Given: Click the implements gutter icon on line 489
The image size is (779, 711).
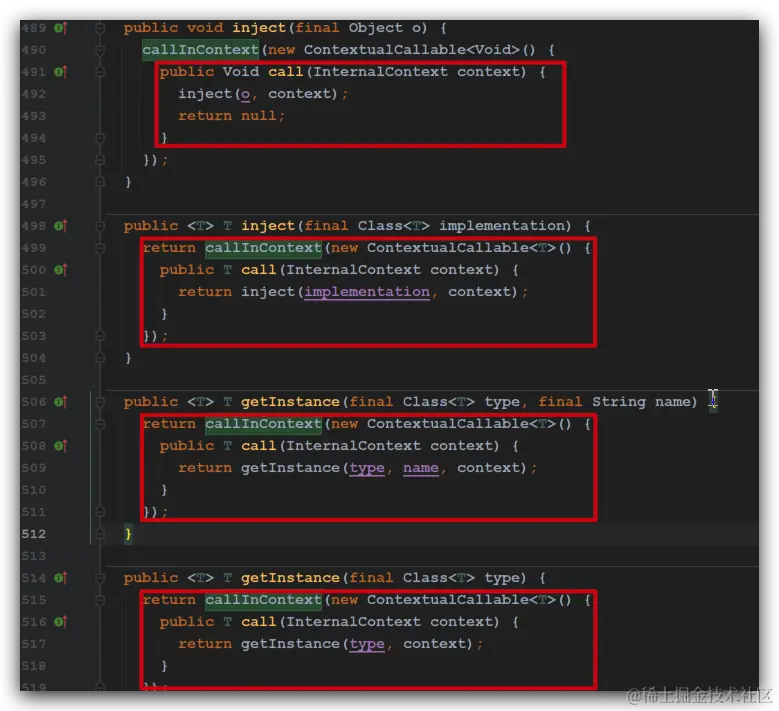Looking at the screenshot, I should [60, 28].
